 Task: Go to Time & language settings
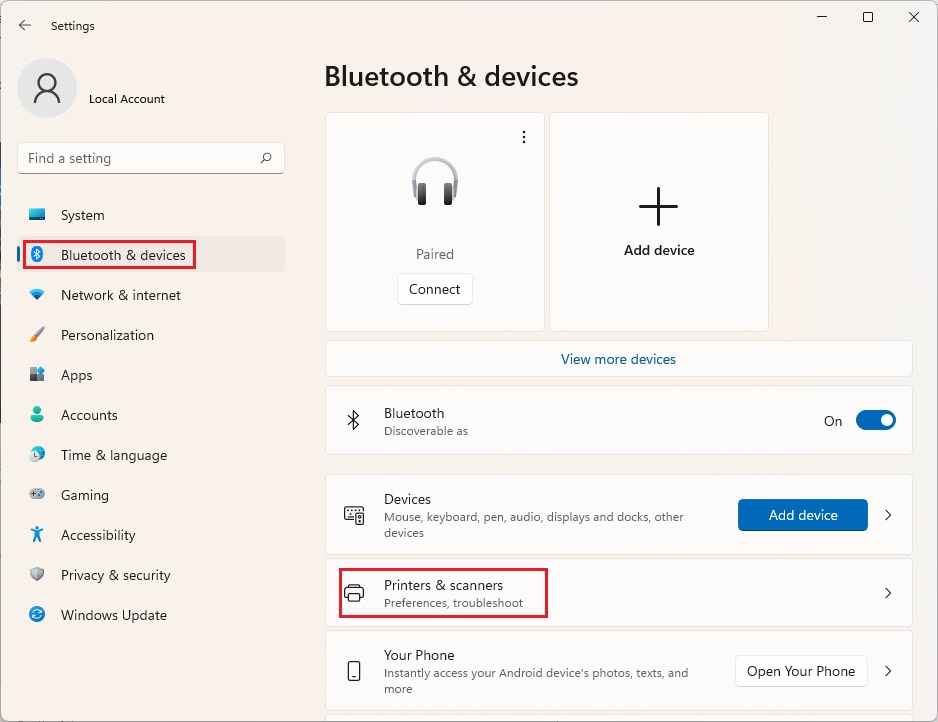[x=113, y=455]
